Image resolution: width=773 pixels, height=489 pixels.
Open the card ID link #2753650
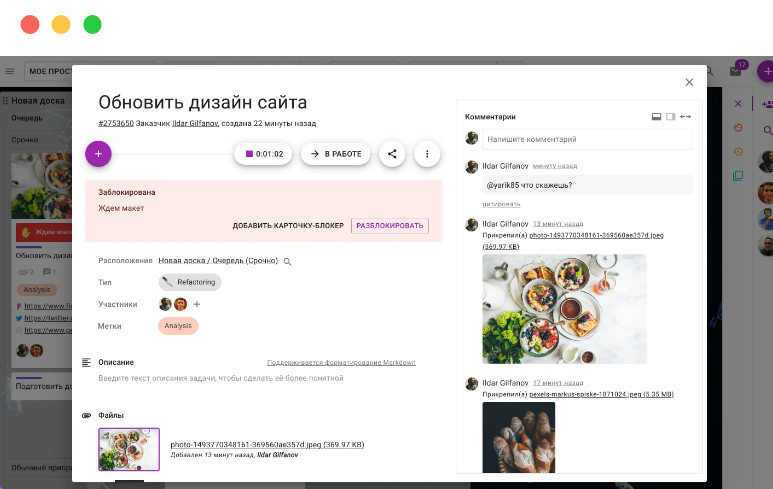[116, 123]
